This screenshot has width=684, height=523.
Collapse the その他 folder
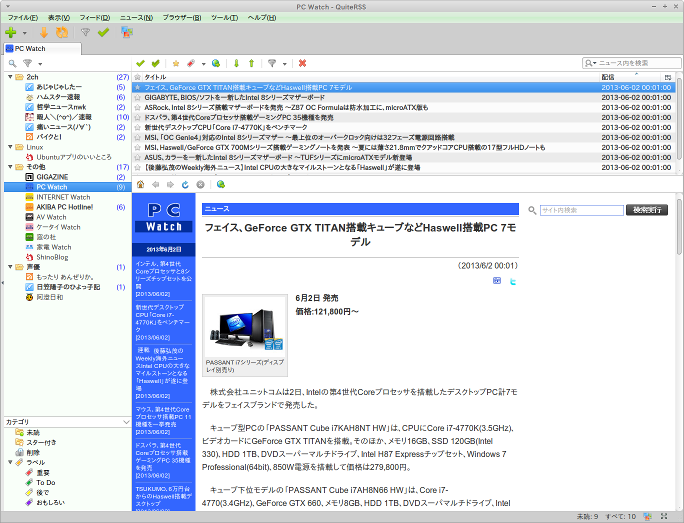click(10, 167)
